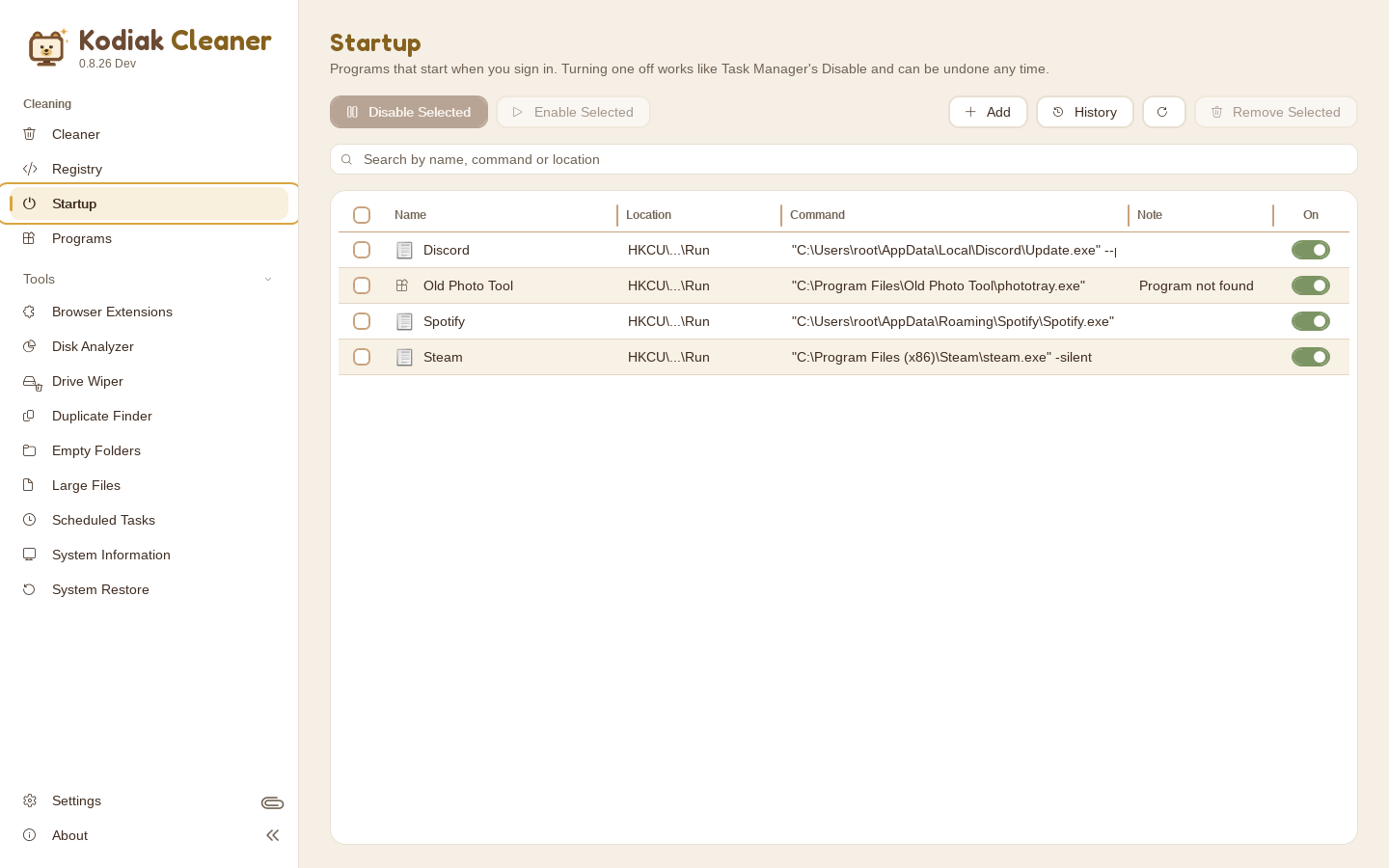Disable the Old Photo Tool toggle
Screen dimensions: 1389x868
(1311, 285)
